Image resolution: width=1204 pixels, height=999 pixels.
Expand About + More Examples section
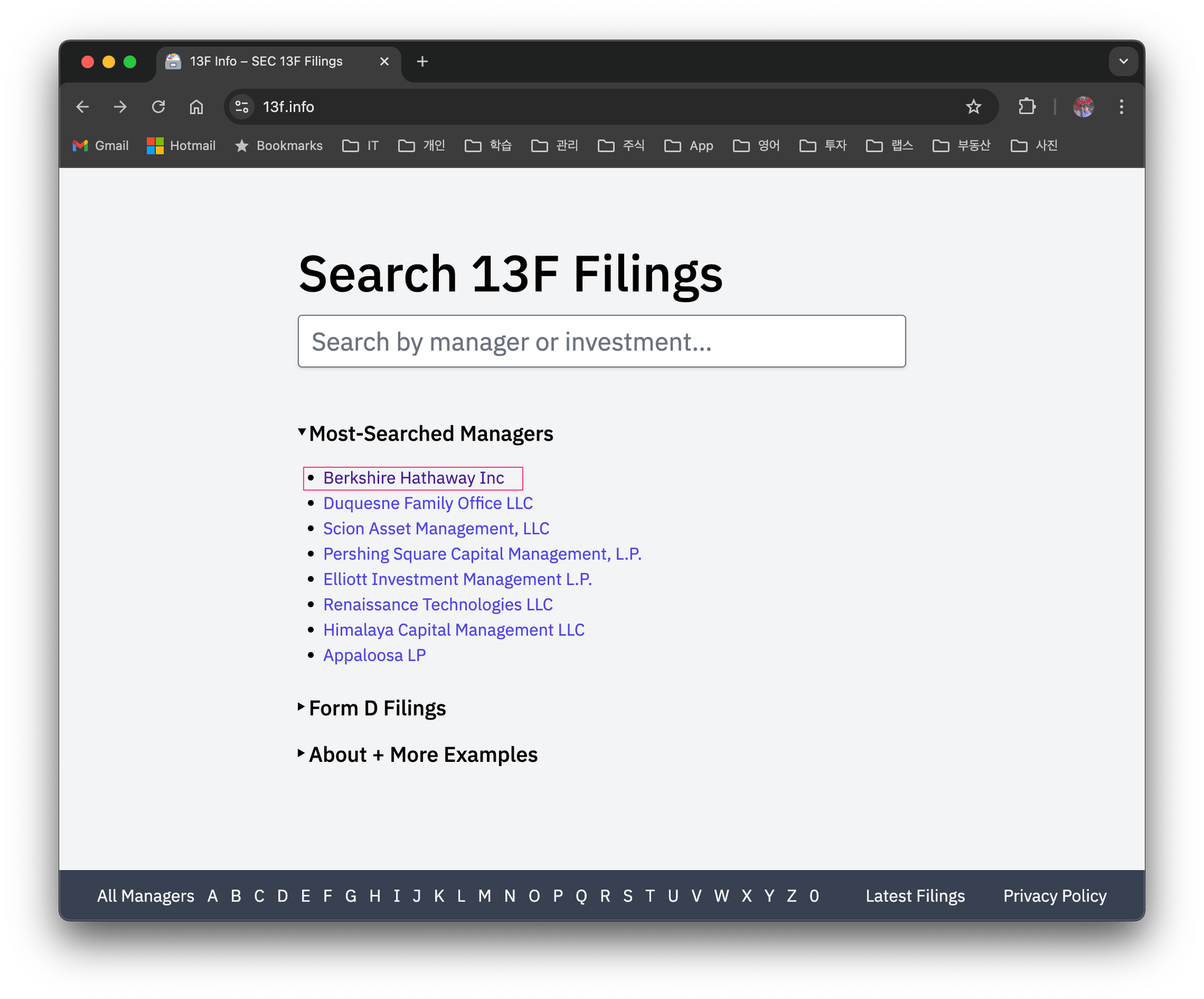coord(417,755)
